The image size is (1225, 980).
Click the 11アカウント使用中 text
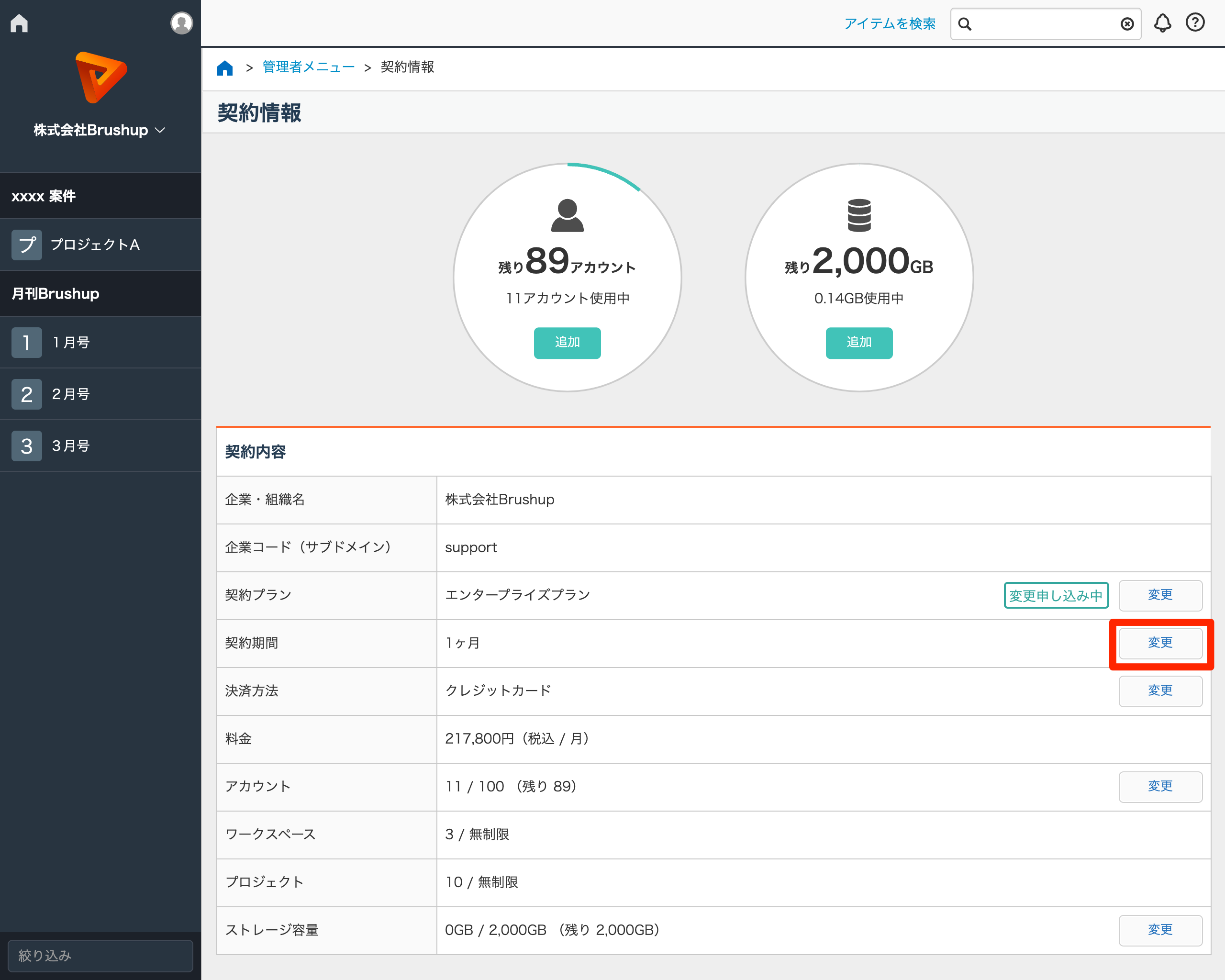coord(568,298)
